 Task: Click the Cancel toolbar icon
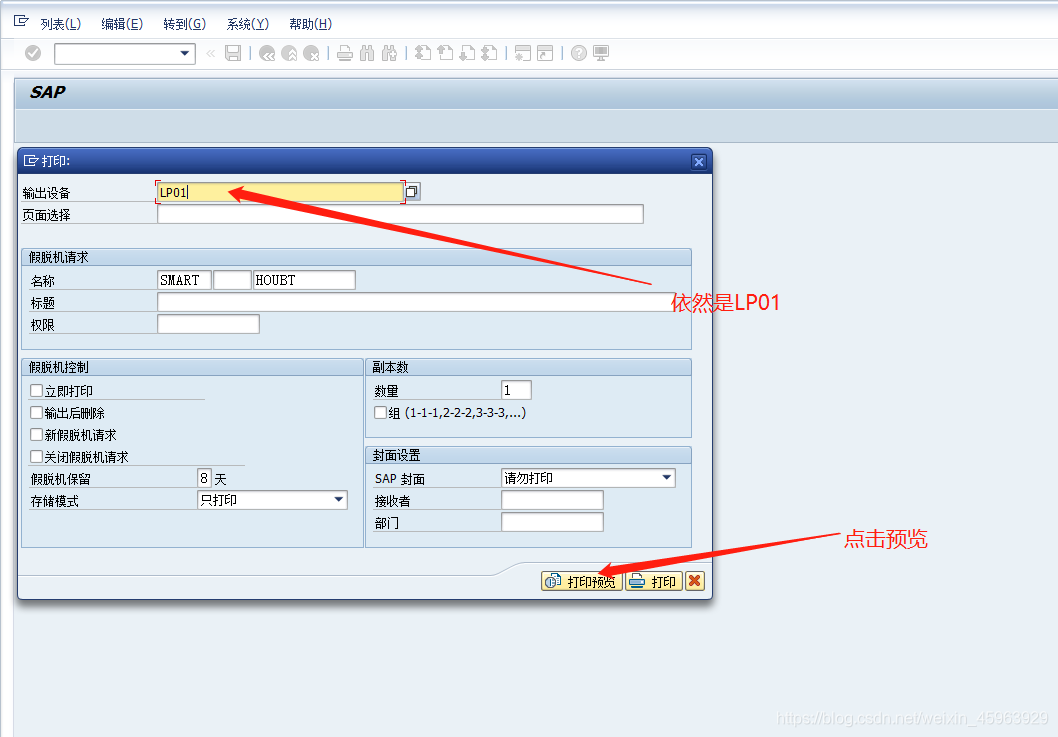click(x=311, y=53)
